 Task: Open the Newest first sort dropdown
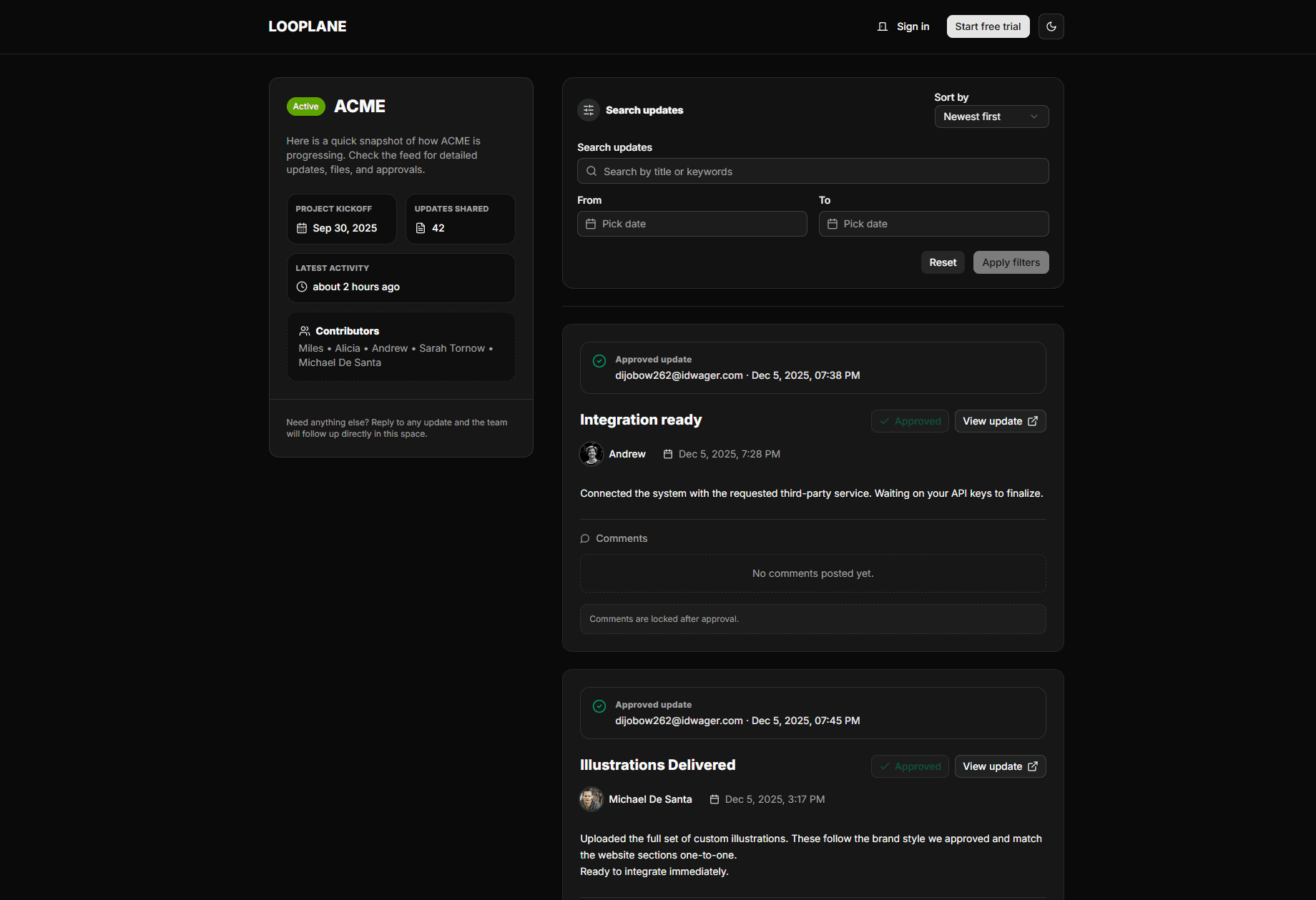click(991, 116)
